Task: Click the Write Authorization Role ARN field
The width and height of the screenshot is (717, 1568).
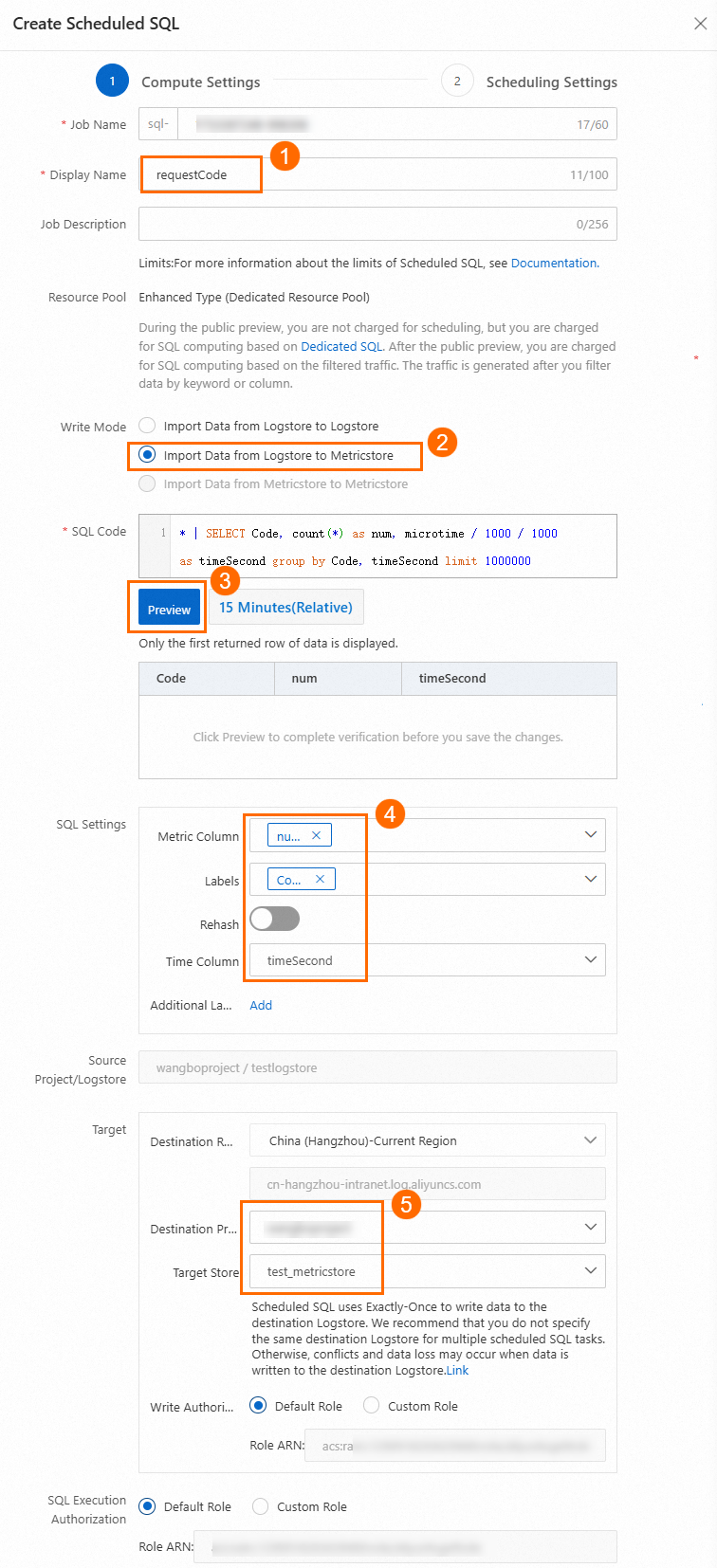Action: (x=455, y=1446)
